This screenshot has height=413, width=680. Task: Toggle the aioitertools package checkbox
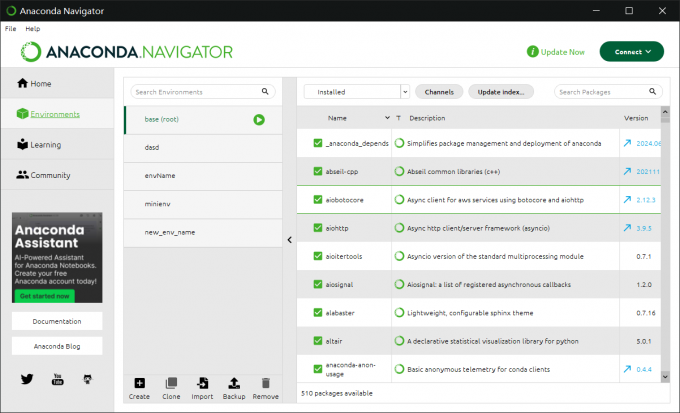pos(318,256)
